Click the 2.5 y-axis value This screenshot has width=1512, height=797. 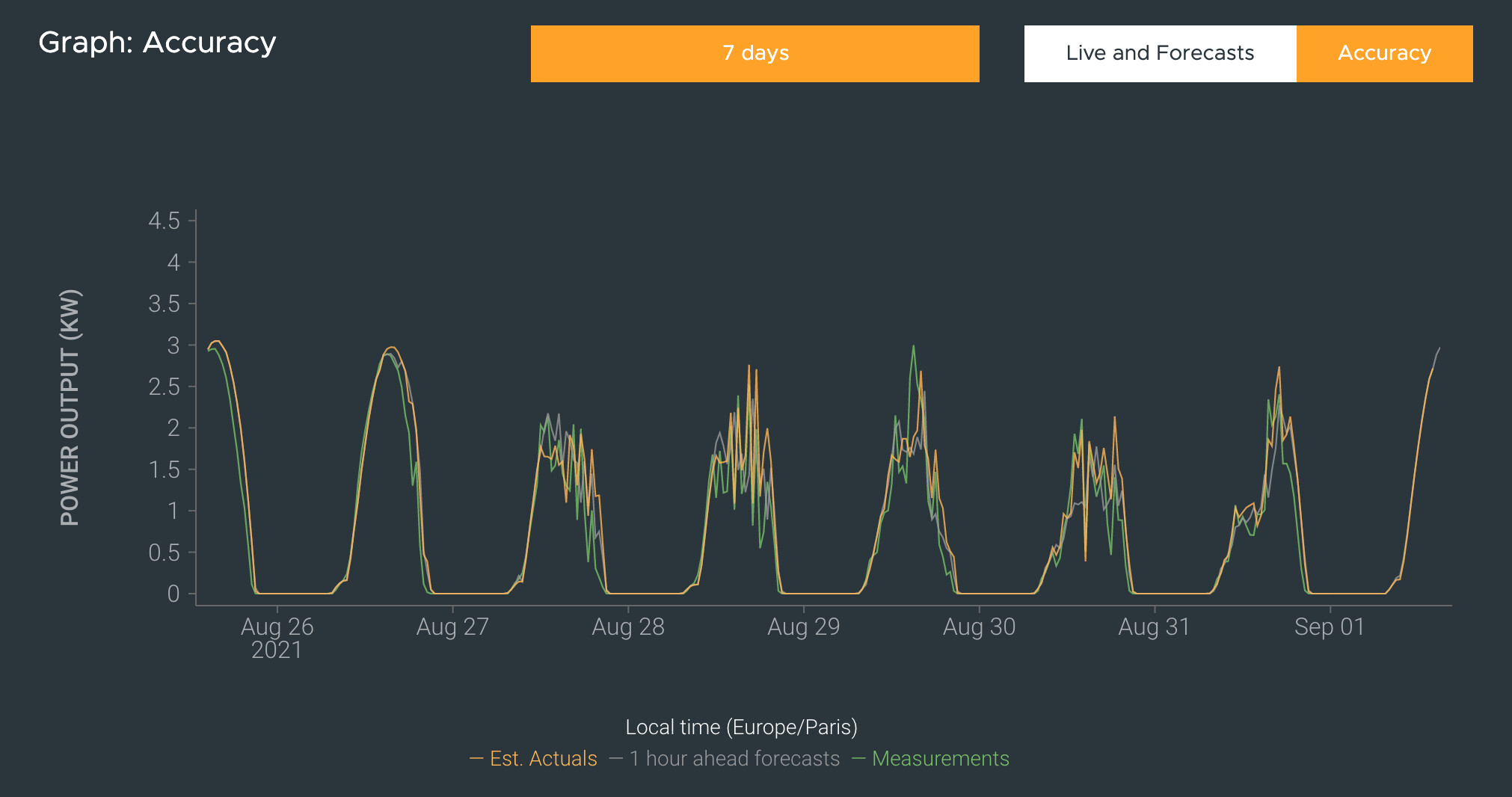[x=165, y=387]
